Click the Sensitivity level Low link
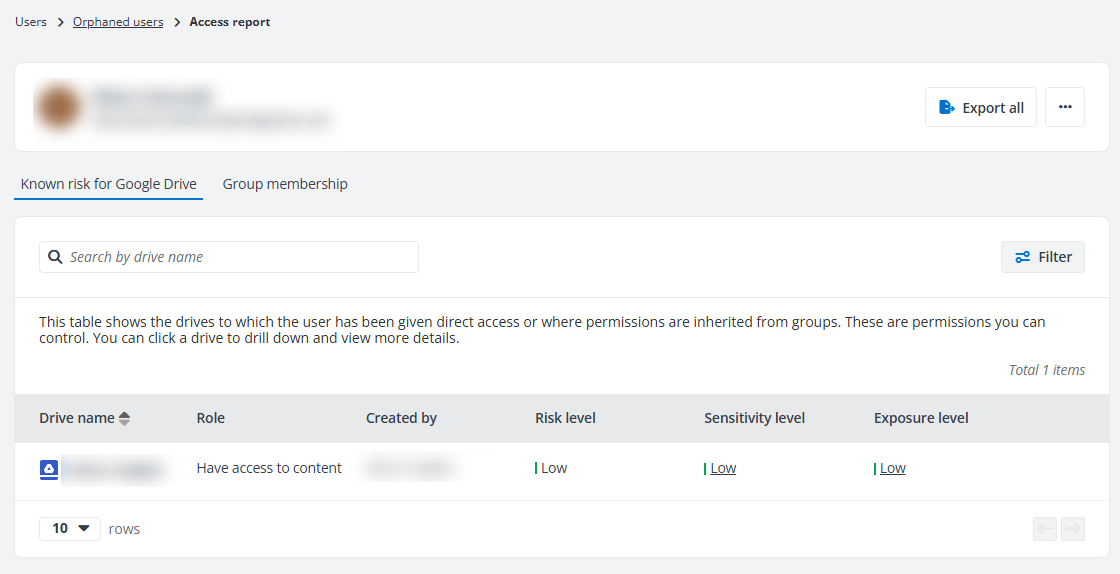 pos(723,468)
